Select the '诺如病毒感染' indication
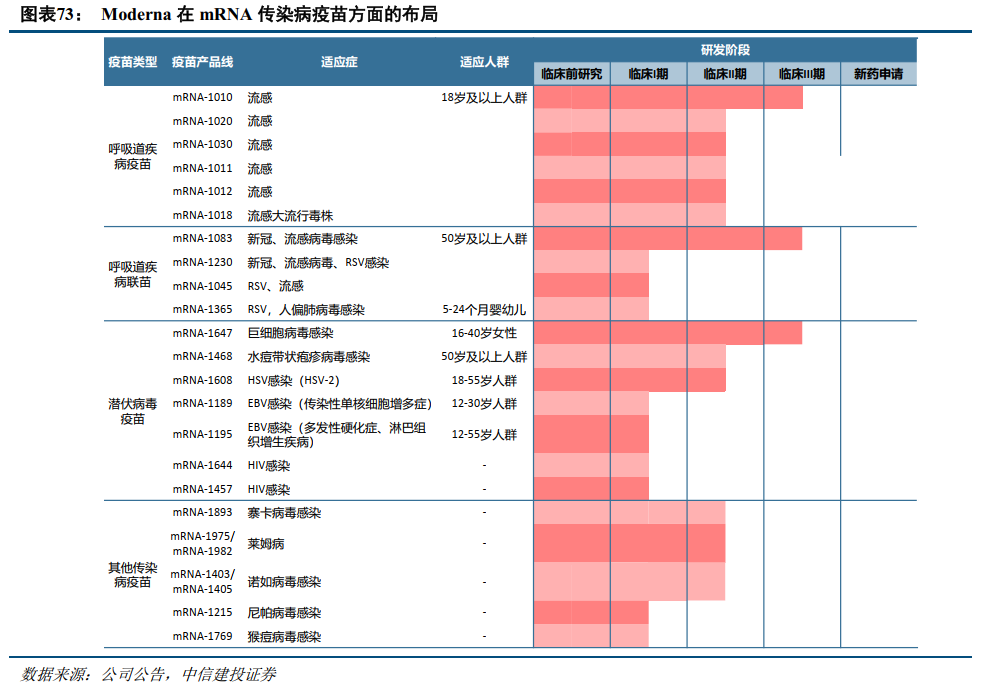The height and width of the screenshot is (690, 984). point(284,582)
